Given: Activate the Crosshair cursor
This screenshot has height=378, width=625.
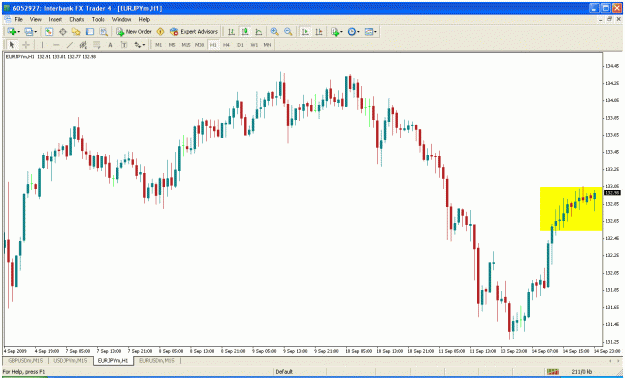Looking at the screenshot, I should 26,45.
